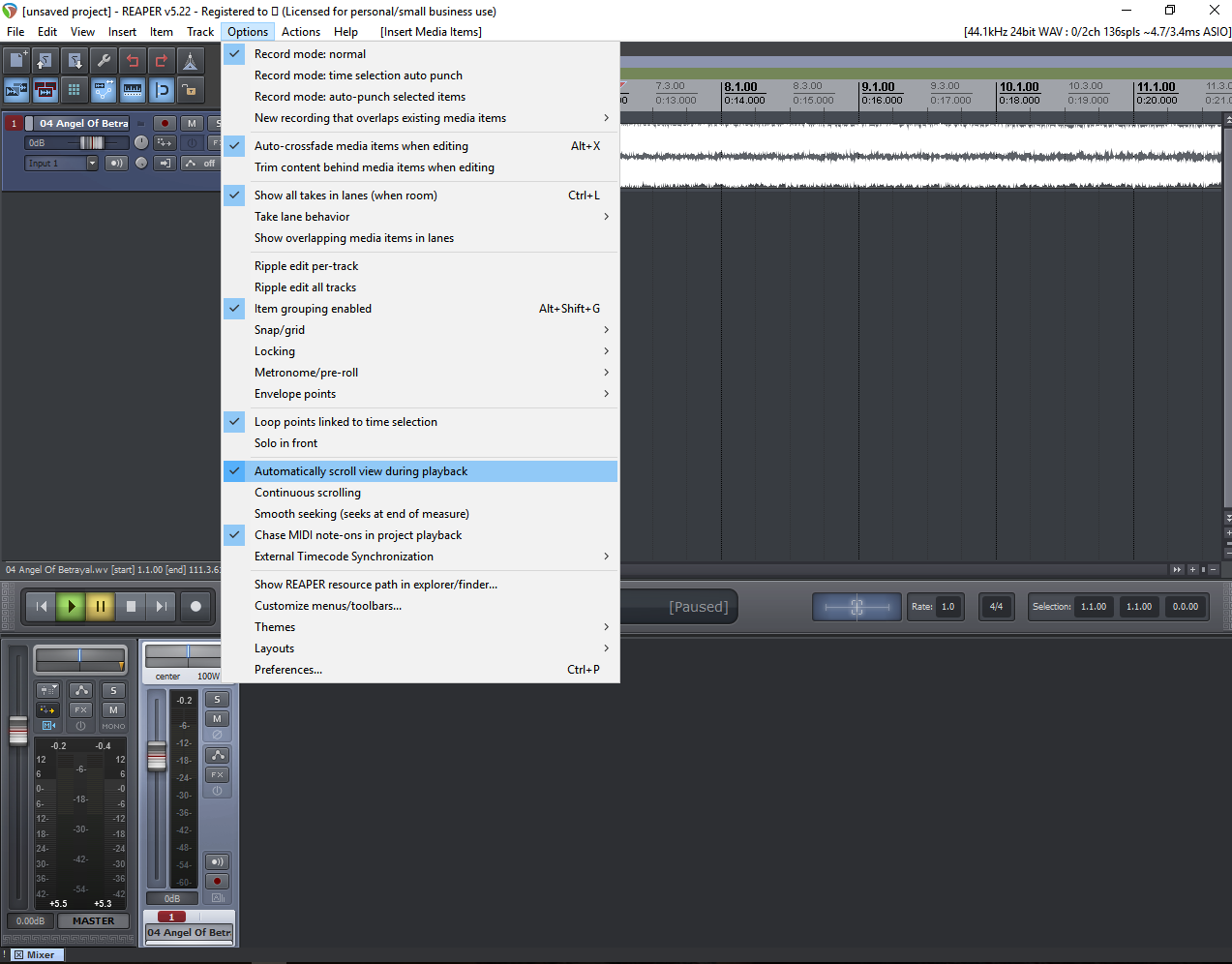The height and width of the screenshot is (964, 1232).
Task: Toggle 'Automatically scroll view during playback'
Action: click(x=420, y=471)
